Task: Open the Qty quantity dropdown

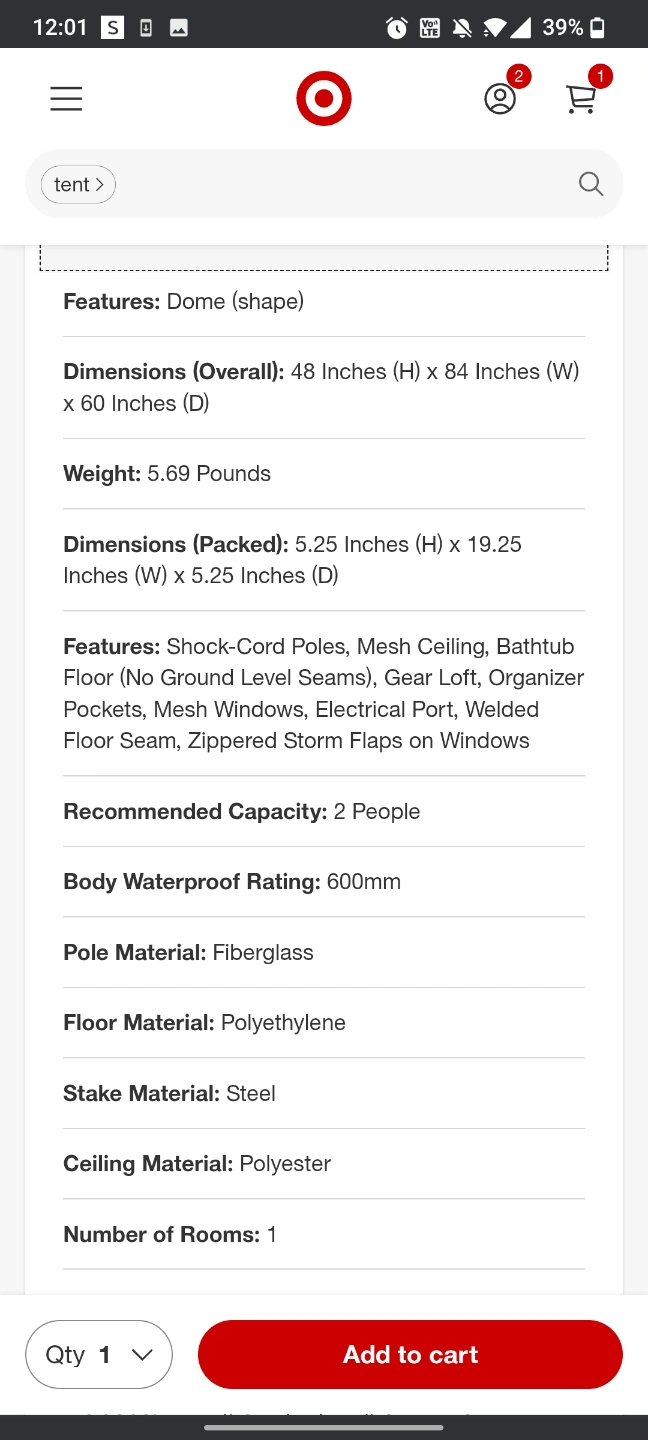Action: (x=99, y=1354)
